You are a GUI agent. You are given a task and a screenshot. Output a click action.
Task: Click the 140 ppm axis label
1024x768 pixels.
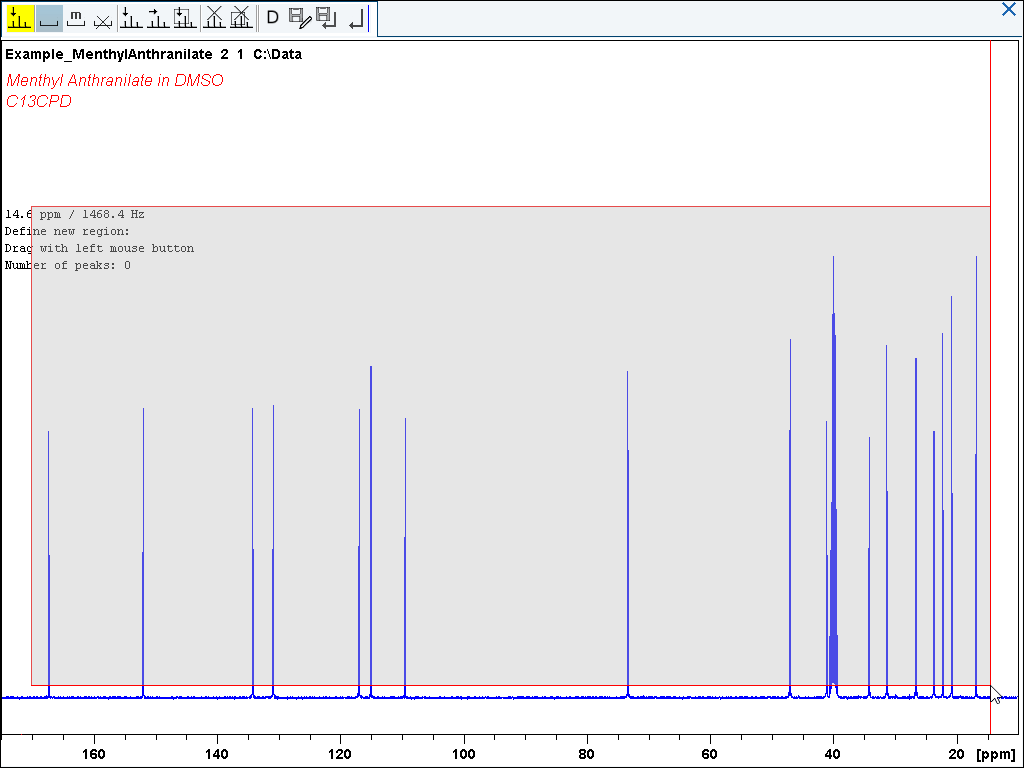(217, 754)
